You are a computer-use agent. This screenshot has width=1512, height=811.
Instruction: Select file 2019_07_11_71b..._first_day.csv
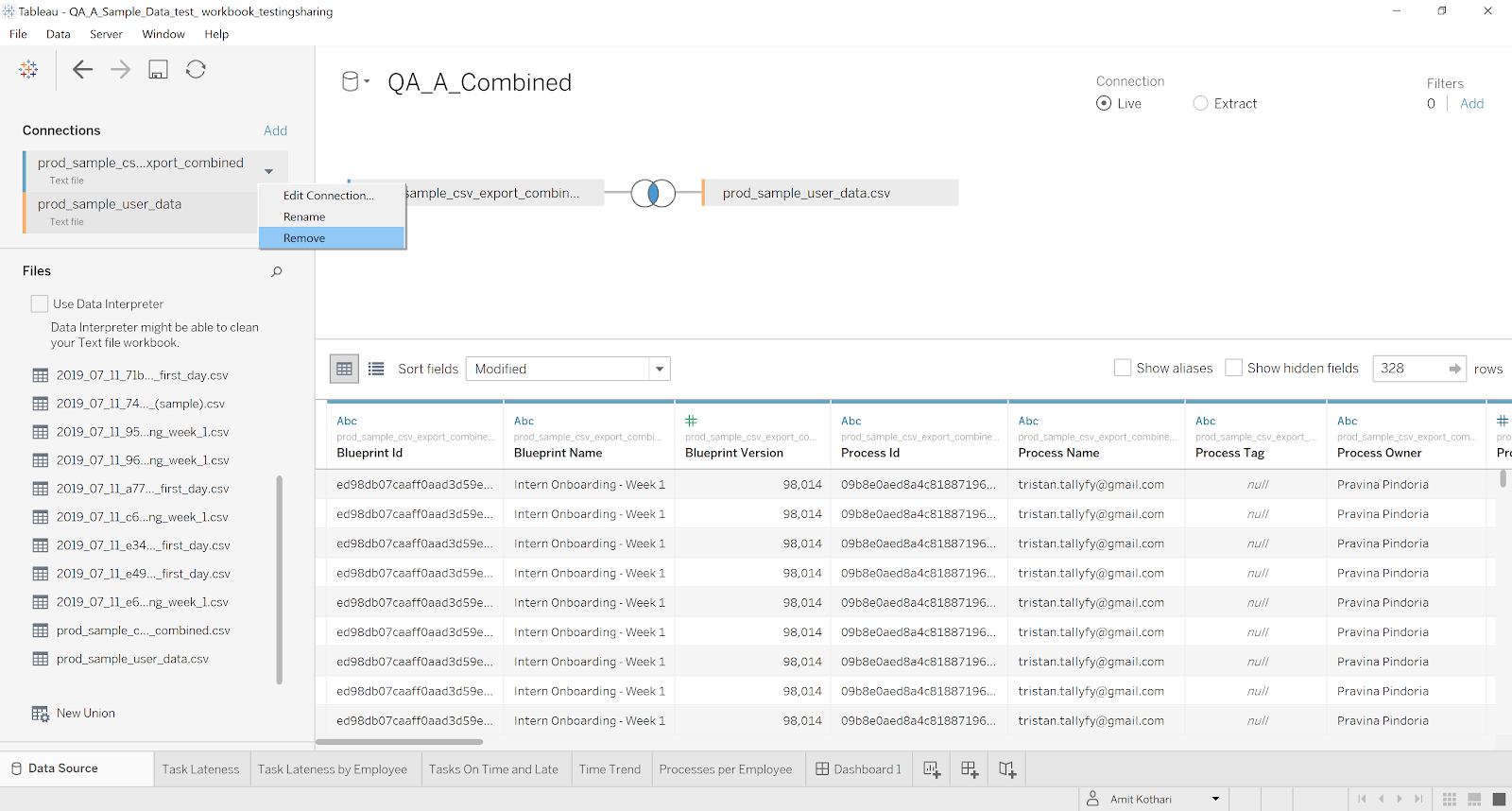click(x=143, y=375)
